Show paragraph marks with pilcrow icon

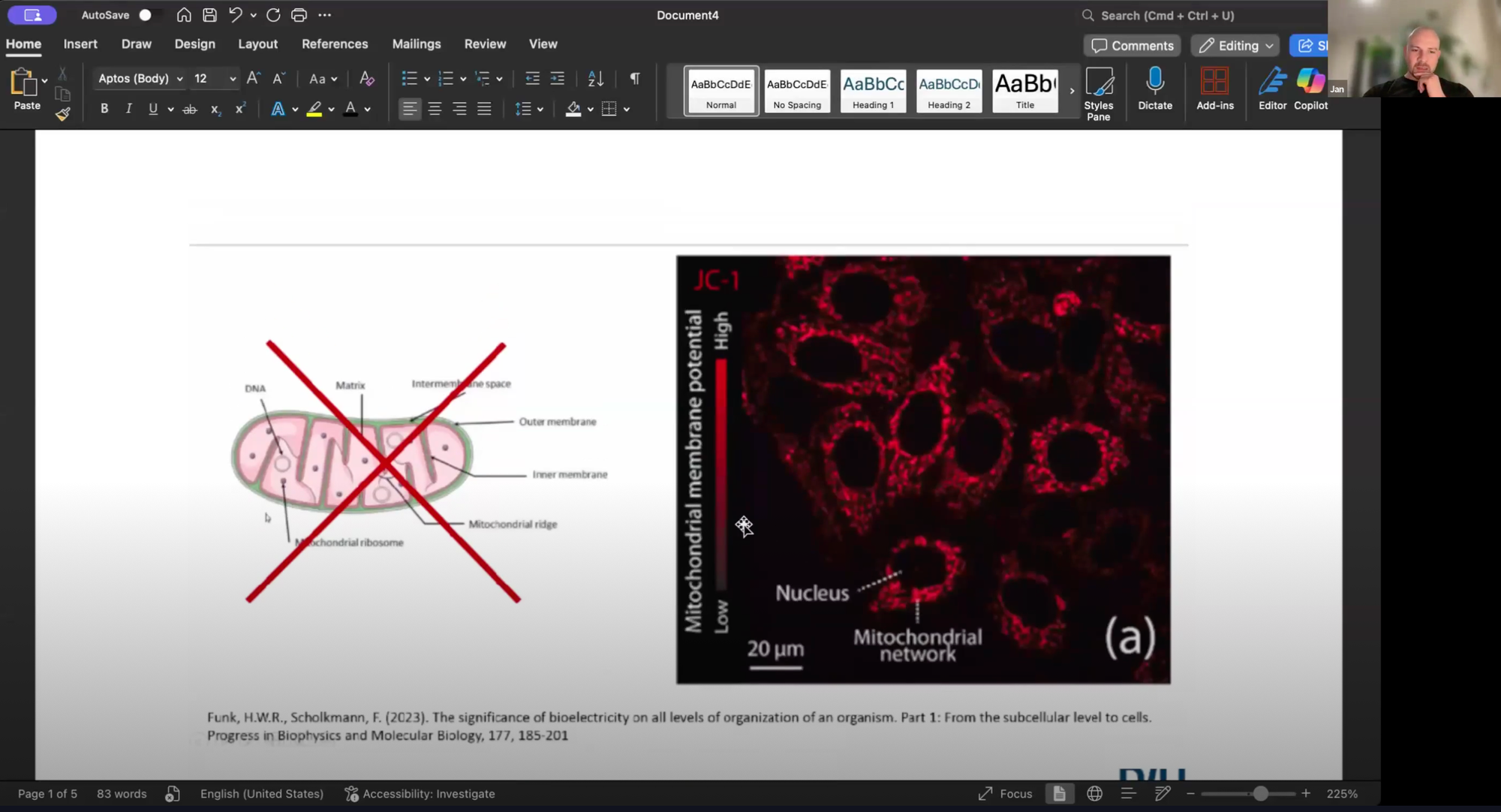coord(635,79)
